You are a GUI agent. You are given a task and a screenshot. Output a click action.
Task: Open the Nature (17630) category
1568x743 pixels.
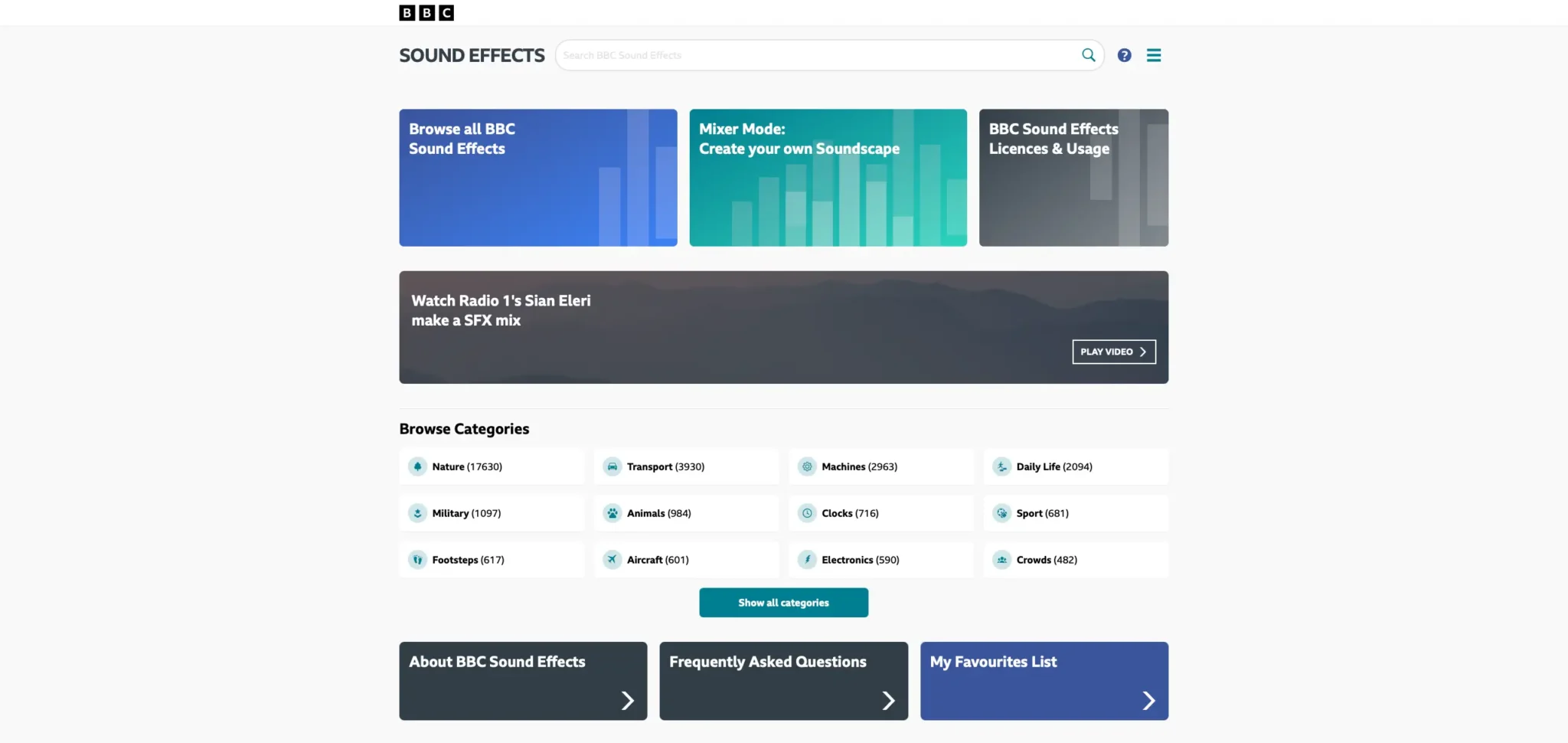(492, 466)
